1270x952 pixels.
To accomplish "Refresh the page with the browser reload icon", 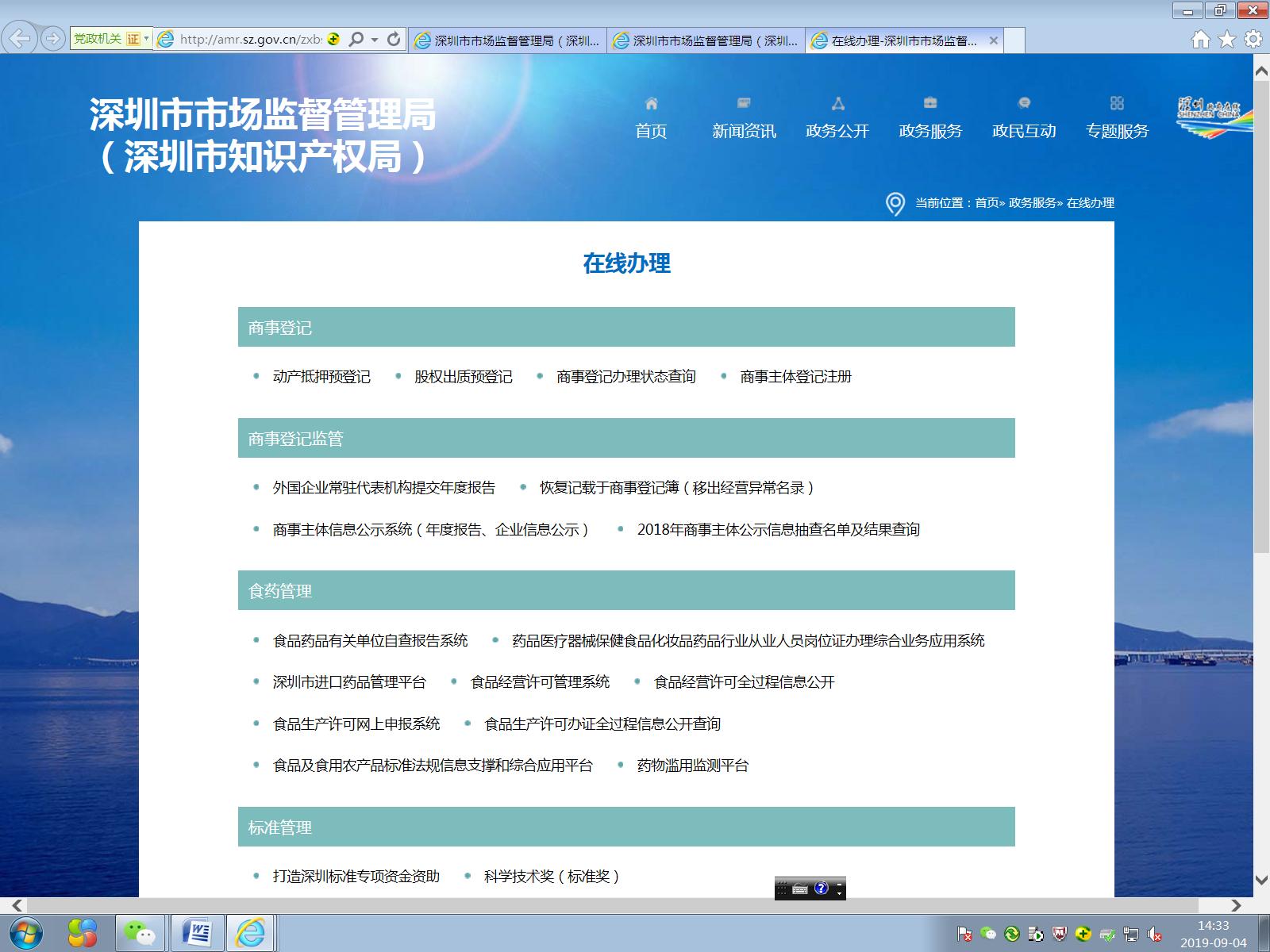I will 394,38.
